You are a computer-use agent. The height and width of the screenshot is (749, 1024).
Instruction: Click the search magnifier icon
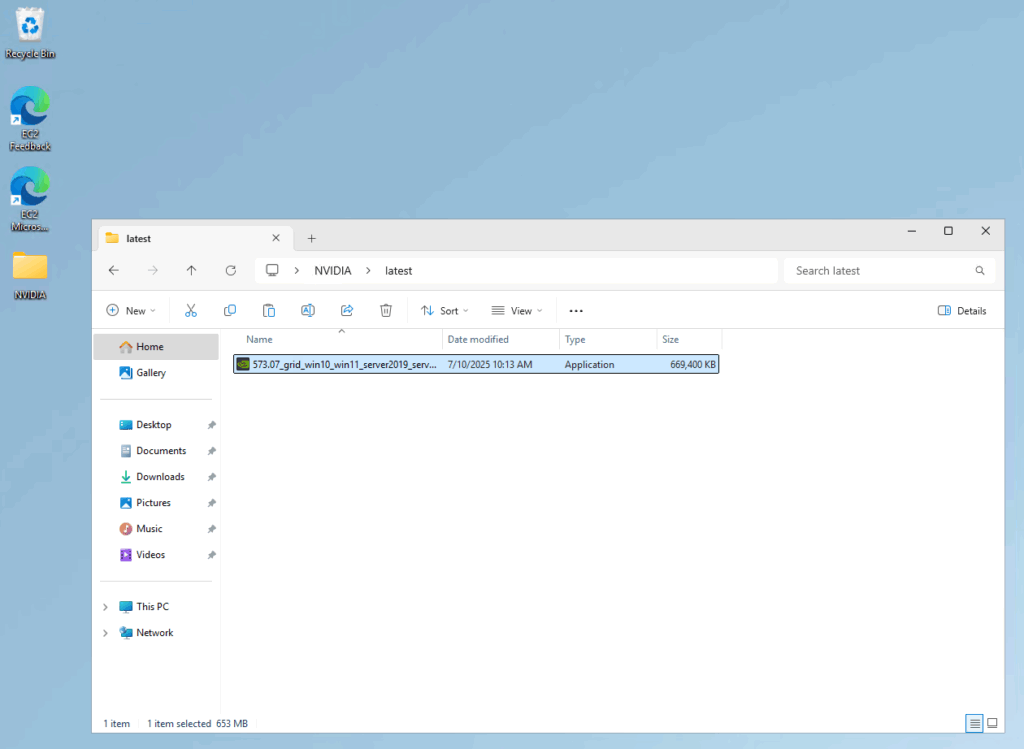pyautogui.click(x=980, y=270)
